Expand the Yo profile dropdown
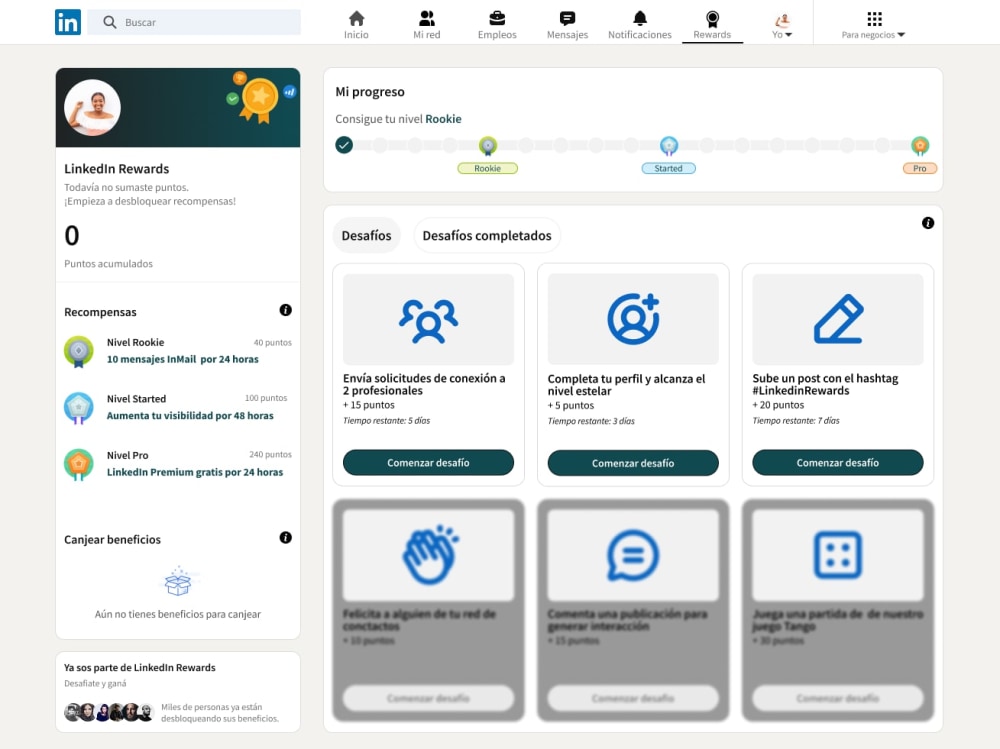1000x749 pixels. 782,25
